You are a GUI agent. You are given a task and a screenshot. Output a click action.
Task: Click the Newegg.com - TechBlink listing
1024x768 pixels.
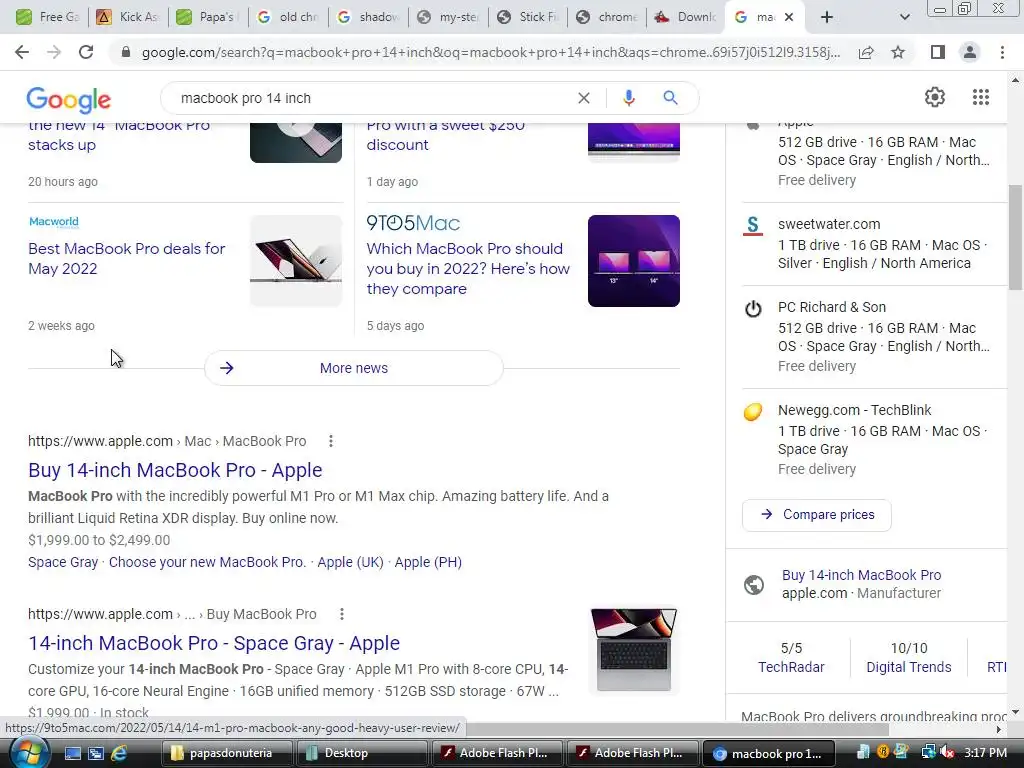(874, 439)
